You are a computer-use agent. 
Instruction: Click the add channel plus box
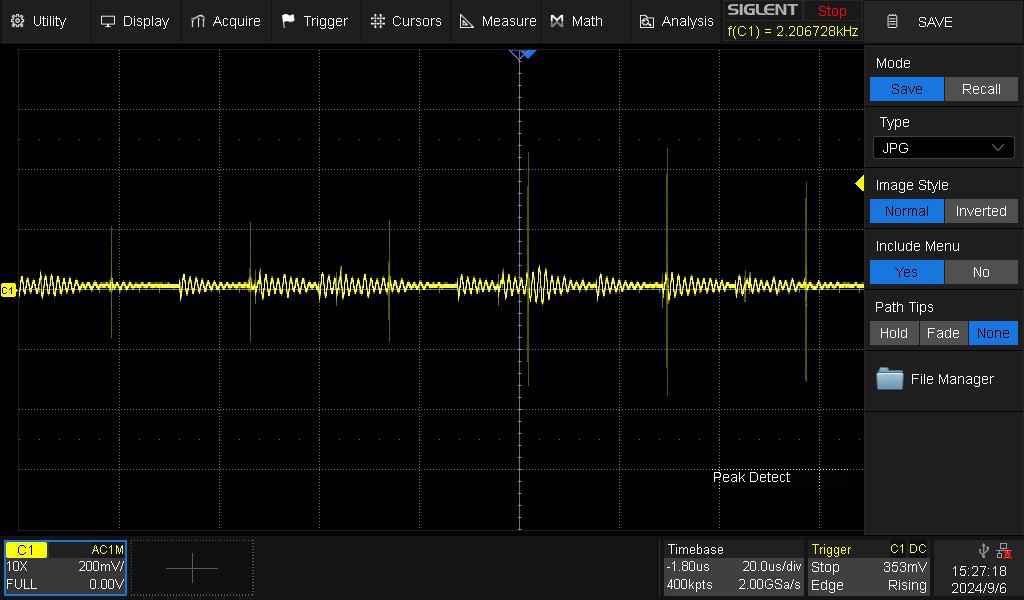pos(192,568)
